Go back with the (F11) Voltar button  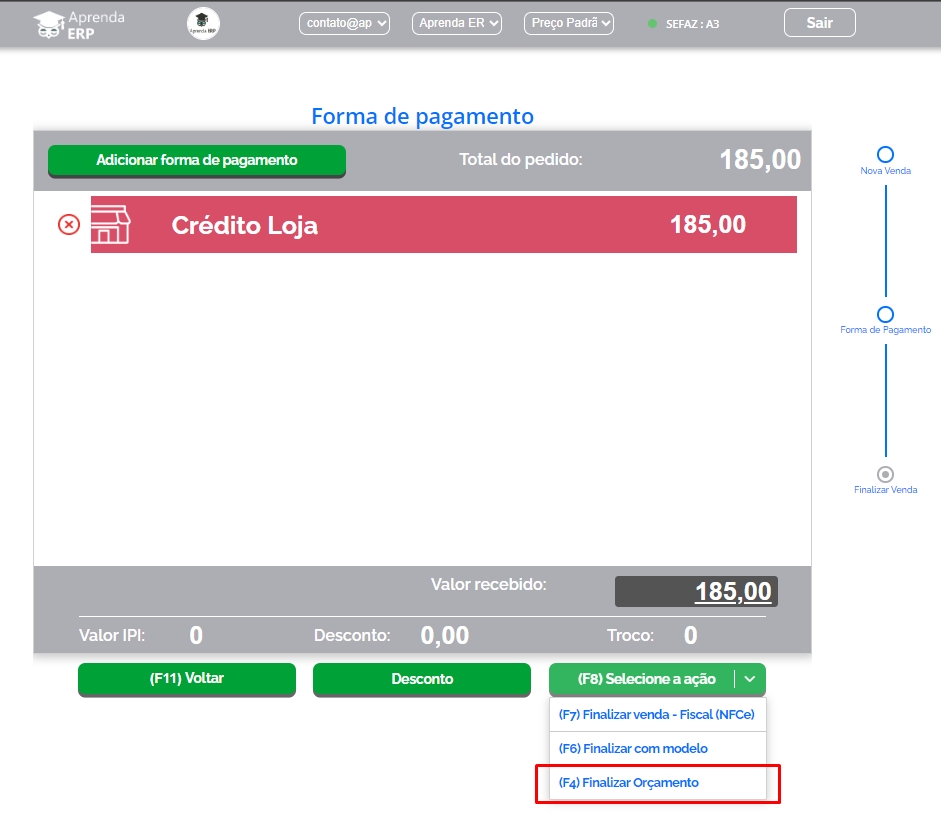[x=187, y=678]
